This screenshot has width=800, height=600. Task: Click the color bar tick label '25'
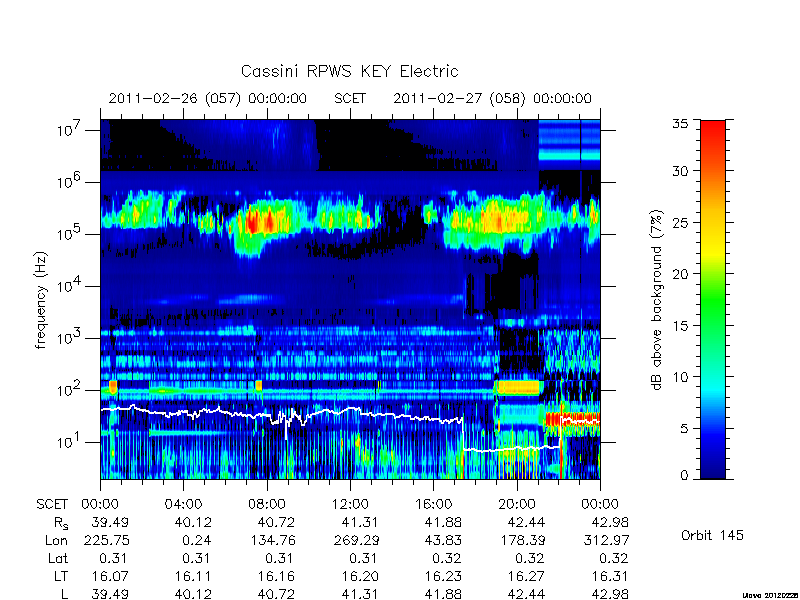tap(680, 222)
